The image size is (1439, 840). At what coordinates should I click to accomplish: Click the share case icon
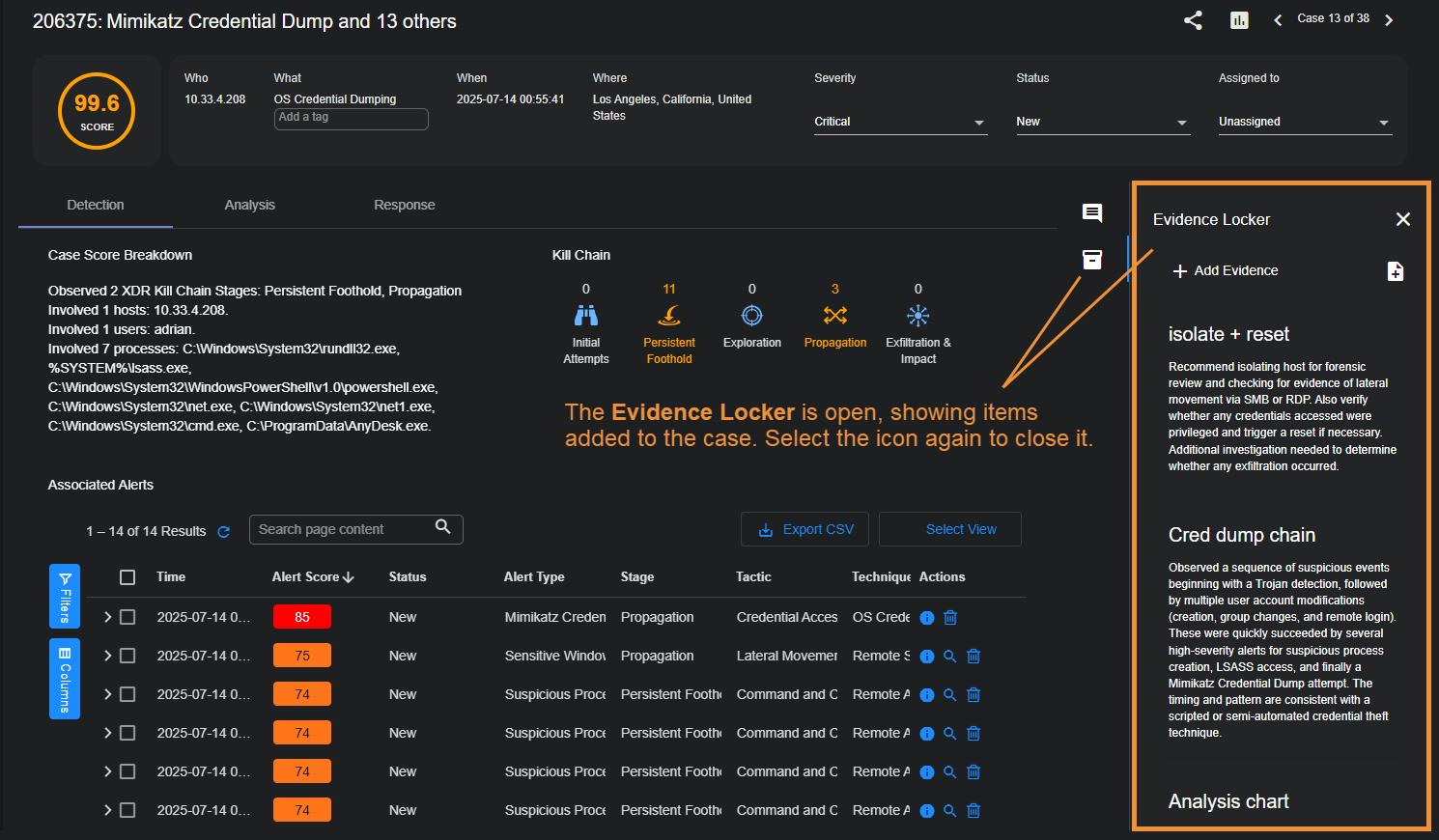(x=1193, y=20)
